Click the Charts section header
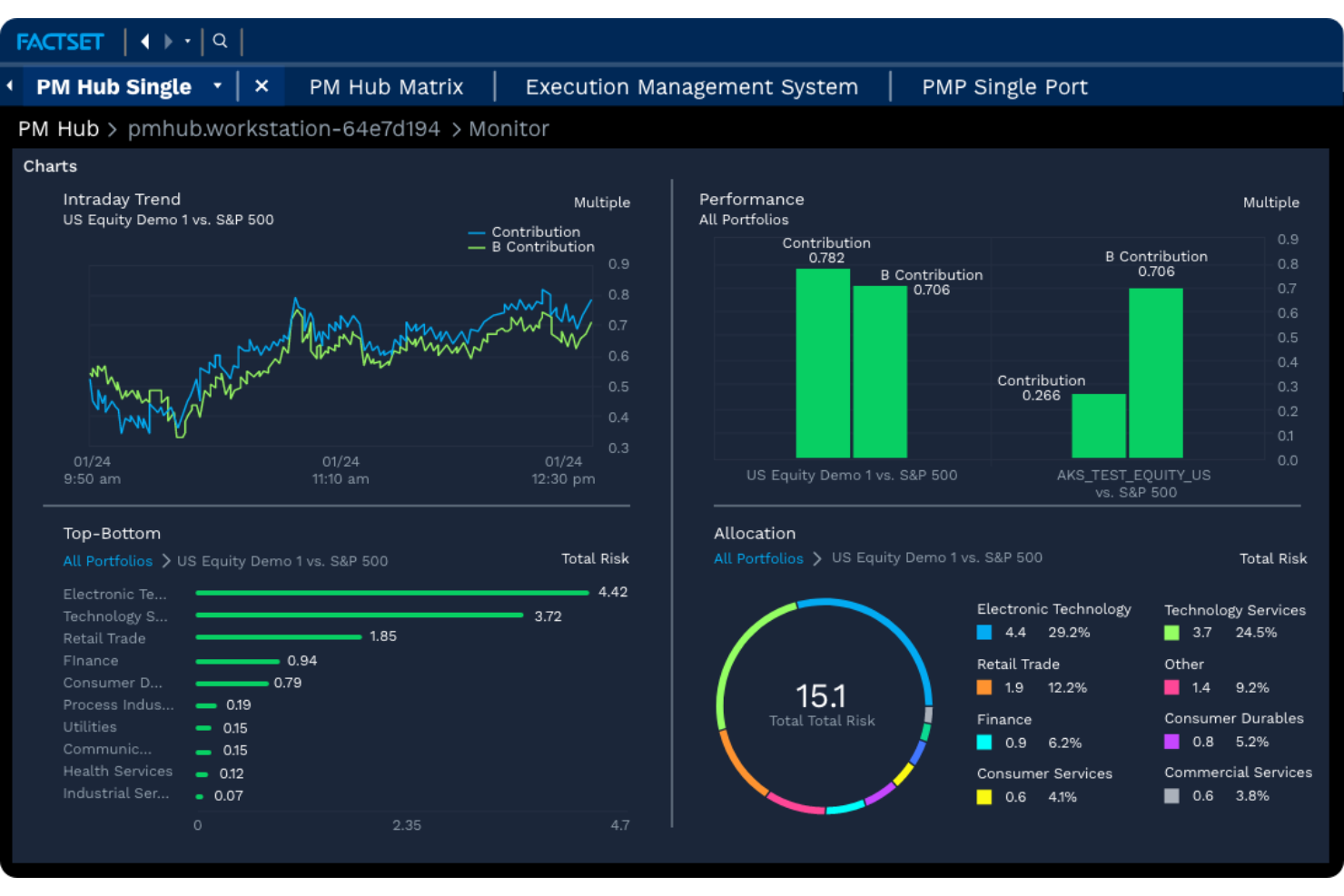 [x=50, y=166]
